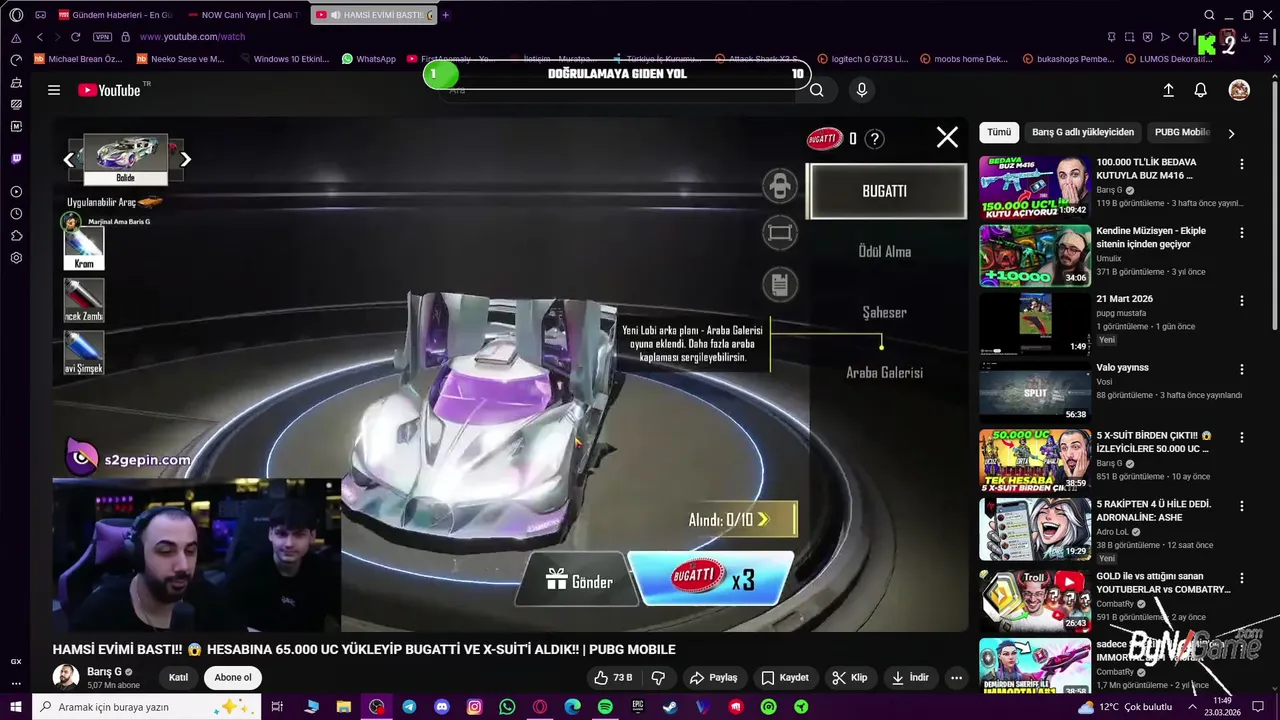Switch to the Gündem Haberleri tab
The width and height of the screenshot is (1280, 720).
coord(115,15)
